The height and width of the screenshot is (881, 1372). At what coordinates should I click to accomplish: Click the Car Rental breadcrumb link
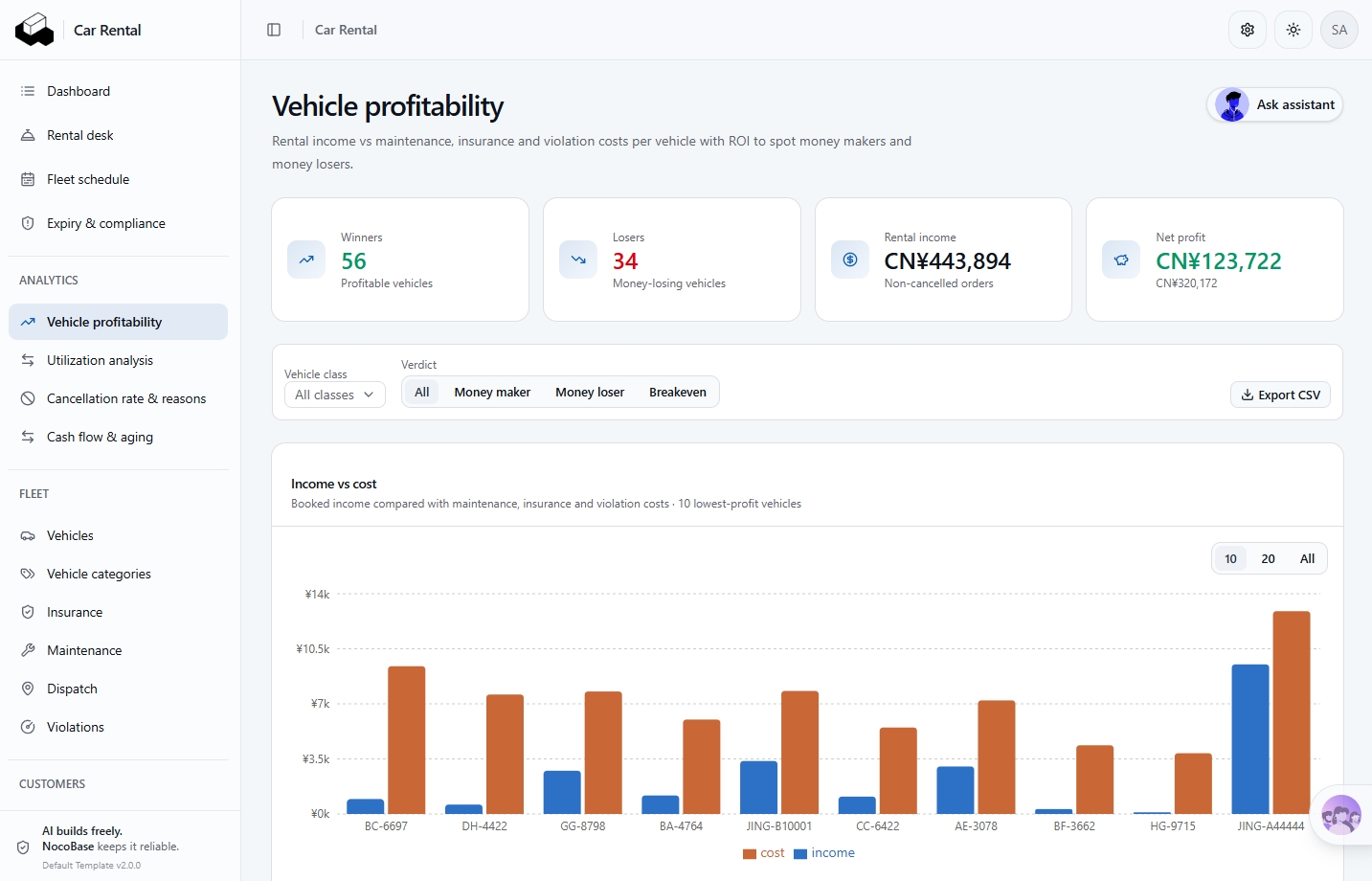tap(346, 30)
